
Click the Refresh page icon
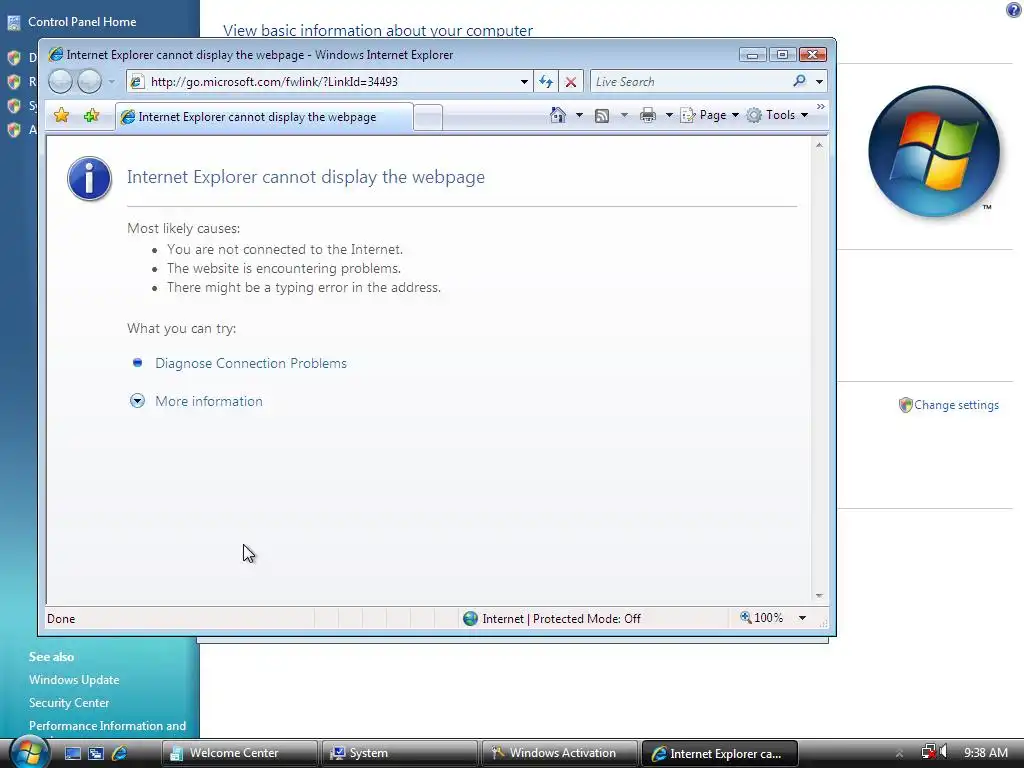(x=546, y=82)
